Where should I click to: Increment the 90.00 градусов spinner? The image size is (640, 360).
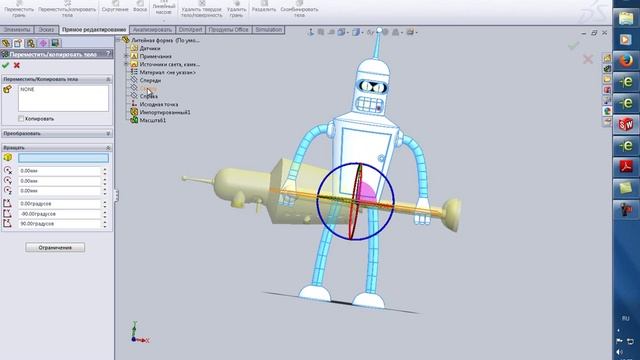[105, 222]
